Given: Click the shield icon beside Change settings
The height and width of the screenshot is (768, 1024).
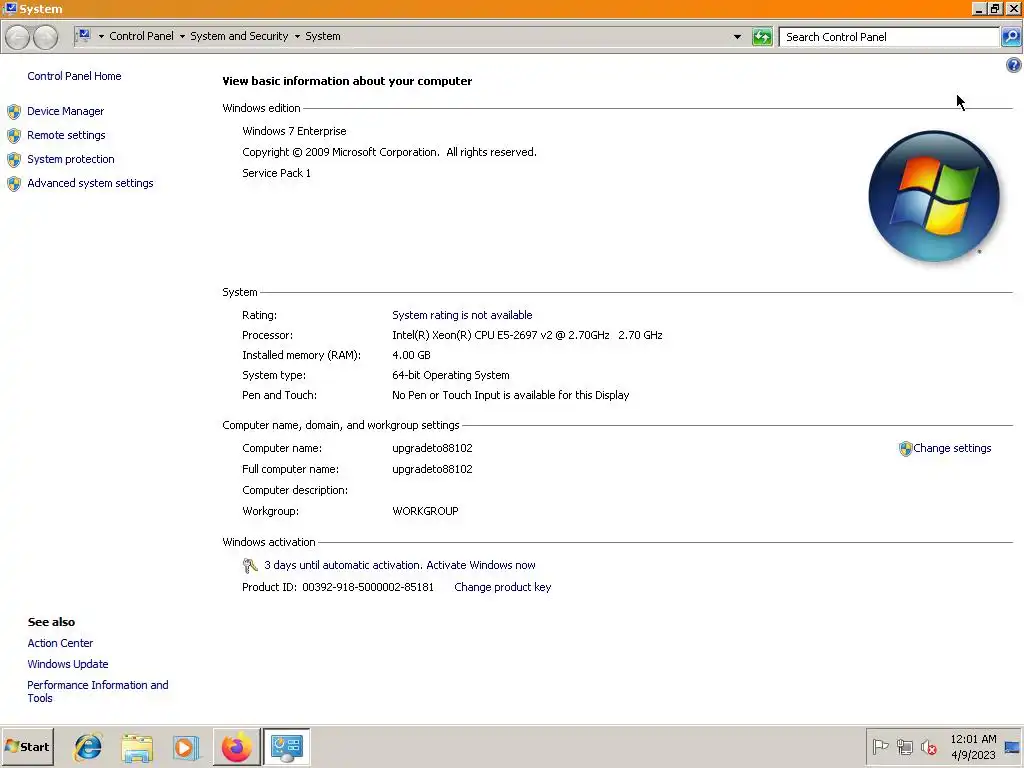Looking at the screenshot, I should click(904, 449).
